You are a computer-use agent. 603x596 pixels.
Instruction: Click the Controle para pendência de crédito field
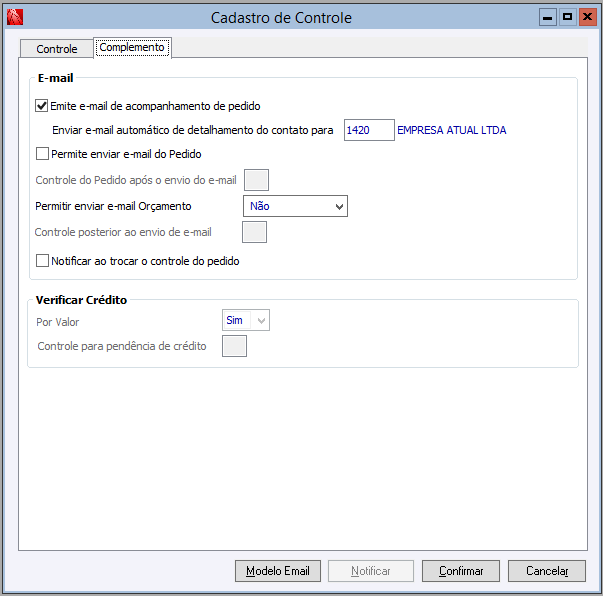click(x=234, y=346)
